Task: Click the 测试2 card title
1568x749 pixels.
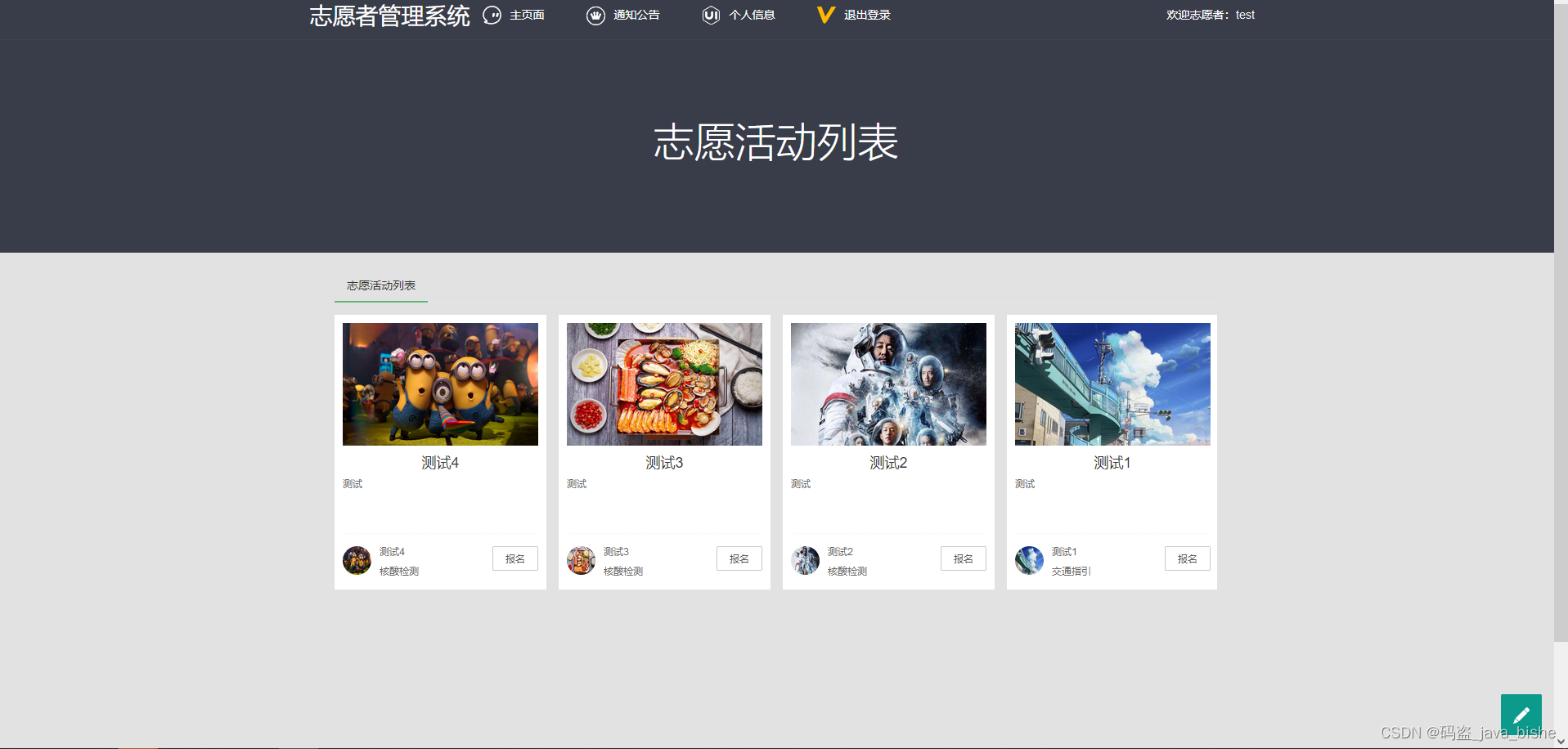Action: coord(888,463)
